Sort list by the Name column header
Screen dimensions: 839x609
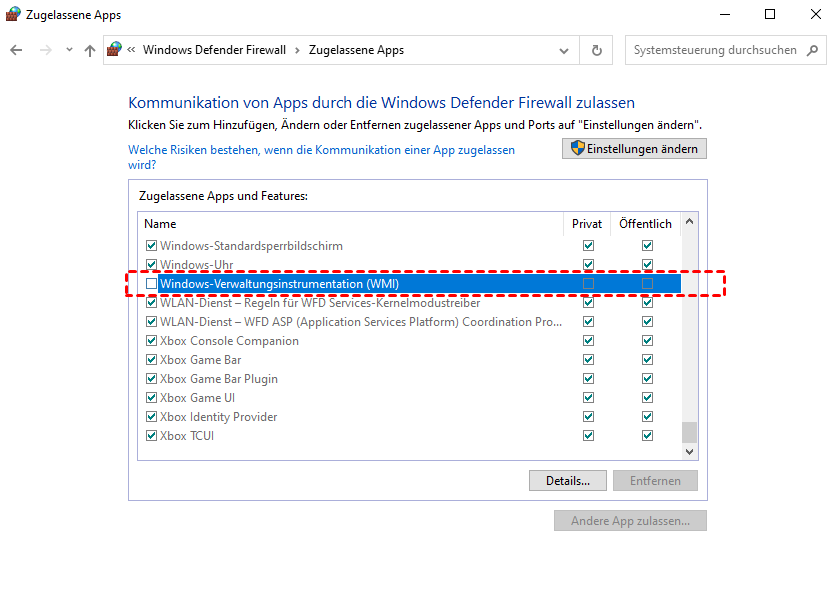click(160, 224)
